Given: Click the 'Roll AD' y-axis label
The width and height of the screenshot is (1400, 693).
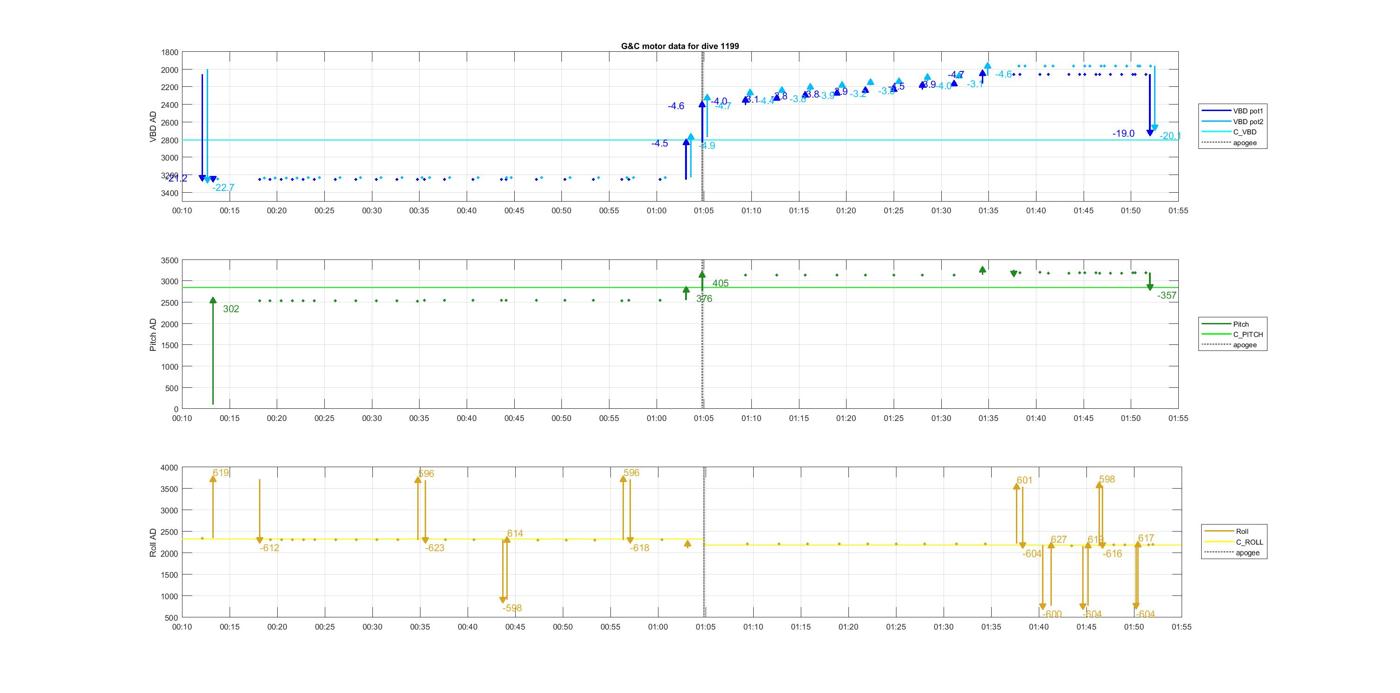Looking at the screenshot, I should 154,541.
